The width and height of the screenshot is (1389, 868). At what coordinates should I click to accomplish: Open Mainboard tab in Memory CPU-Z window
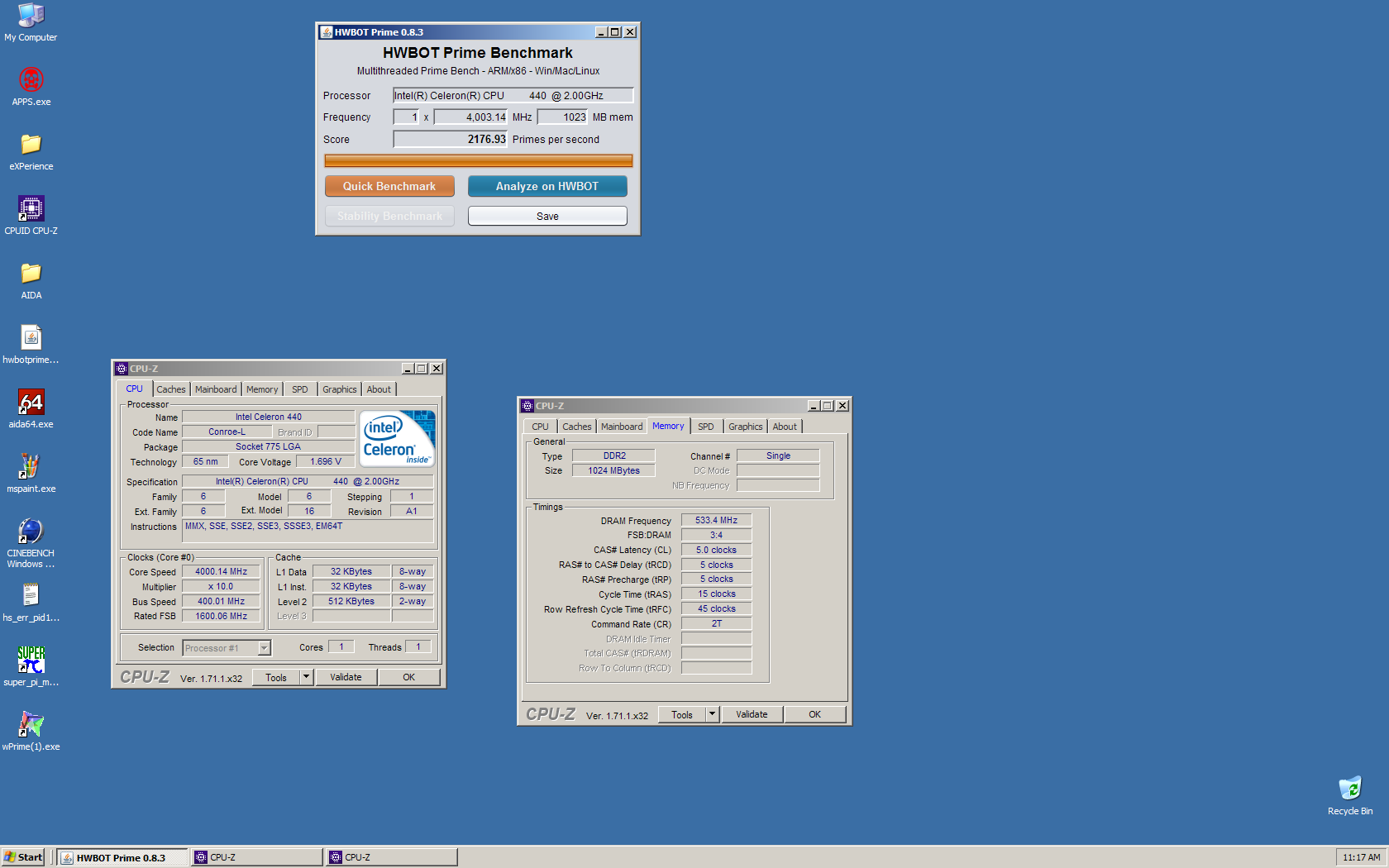pyautogui.click(x=622, y=427)
